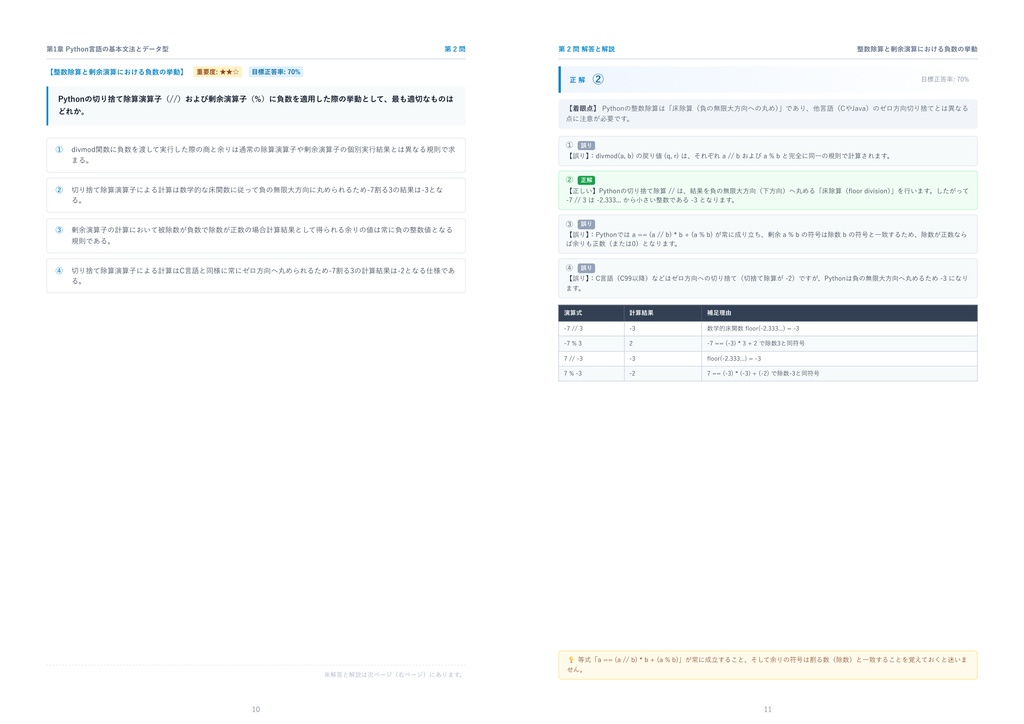Click the green 正解 badge in explanation ②
Viewport: 1024px width, 724px height.
[586, 180]
